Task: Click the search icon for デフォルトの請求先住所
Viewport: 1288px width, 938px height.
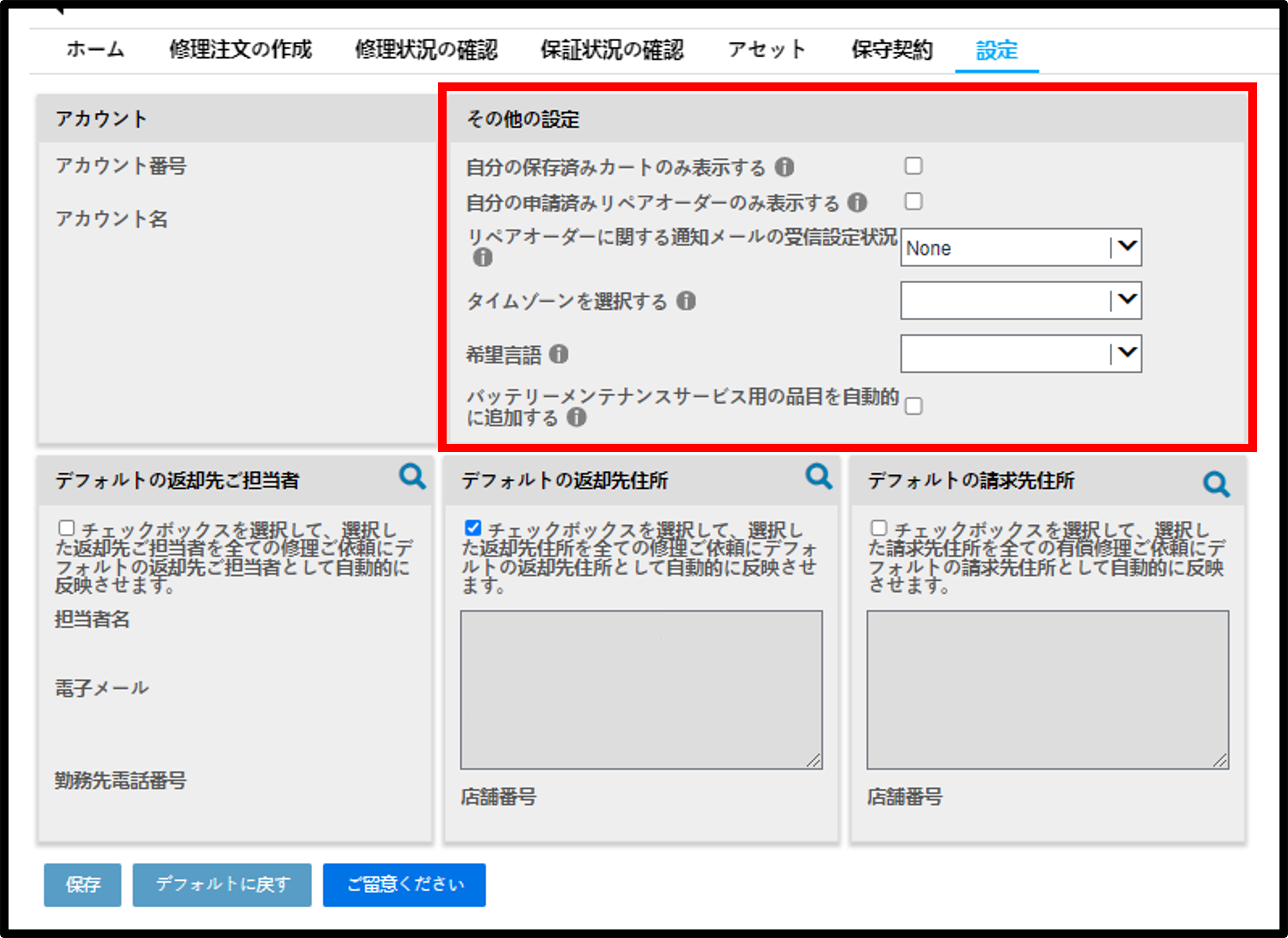Action: pos(1216,484)
